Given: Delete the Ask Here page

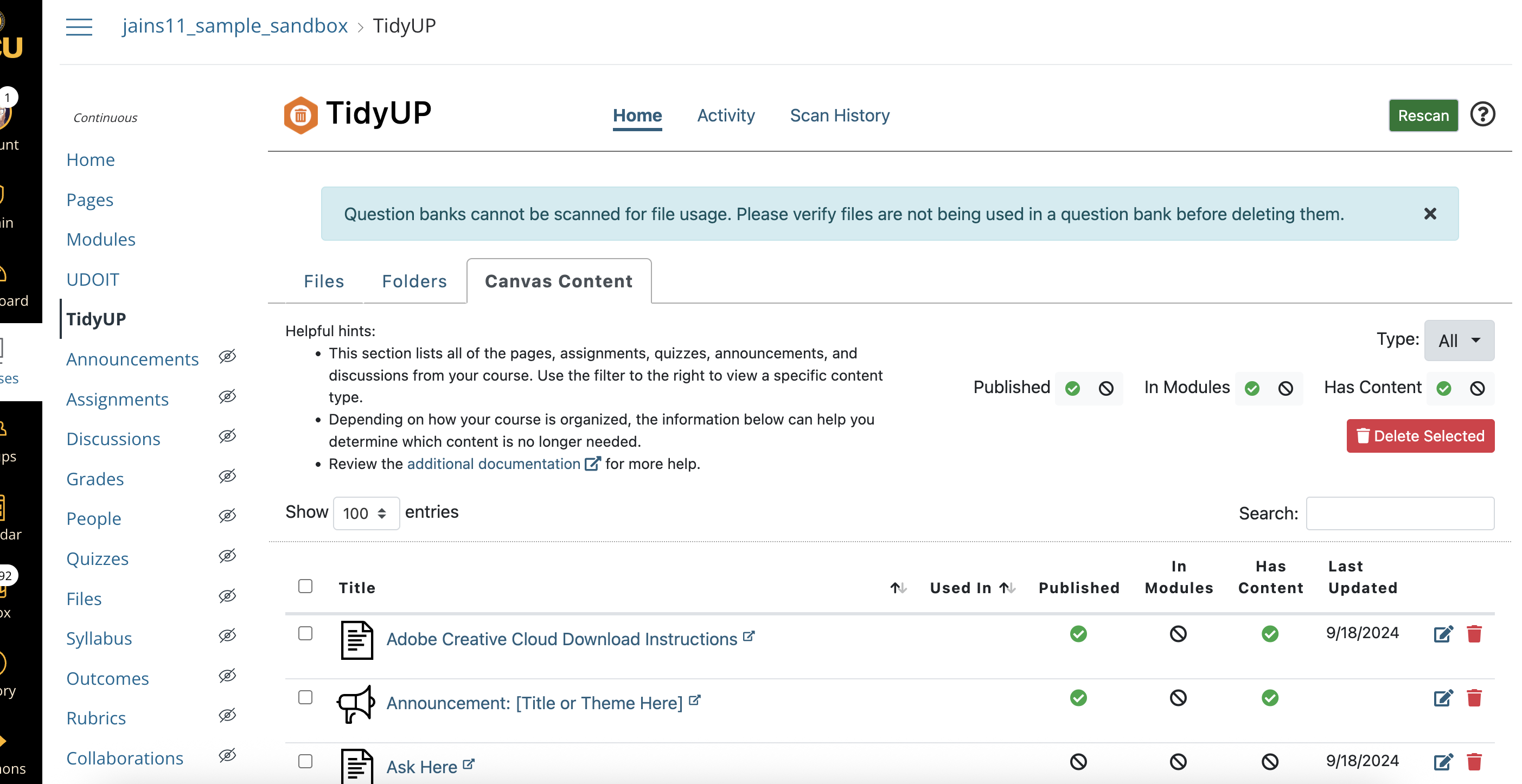Looking at the screenshot, I should (1474, 762).
